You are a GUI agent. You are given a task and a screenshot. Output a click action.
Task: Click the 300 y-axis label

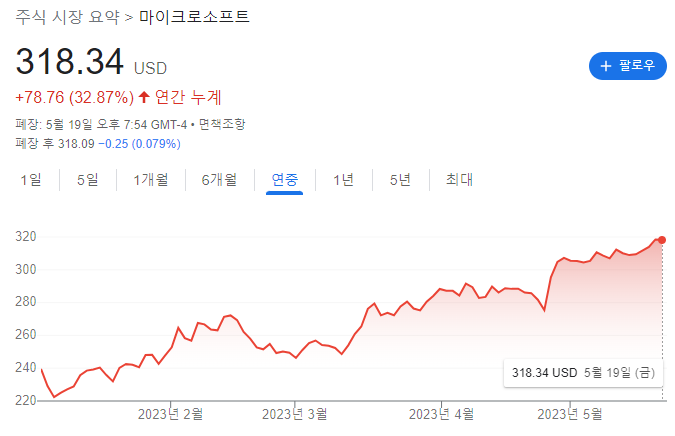pos(26,269)
